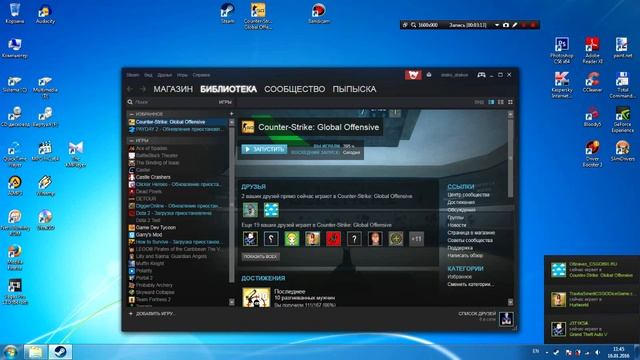Open the МАГАЗИН tab
This screenshot has width=640, height=360.
173,89
